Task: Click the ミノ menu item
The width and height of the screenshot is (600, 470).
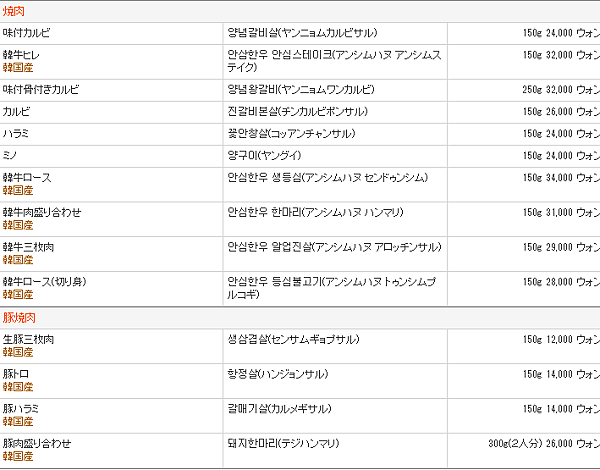Action: [12, 155]
